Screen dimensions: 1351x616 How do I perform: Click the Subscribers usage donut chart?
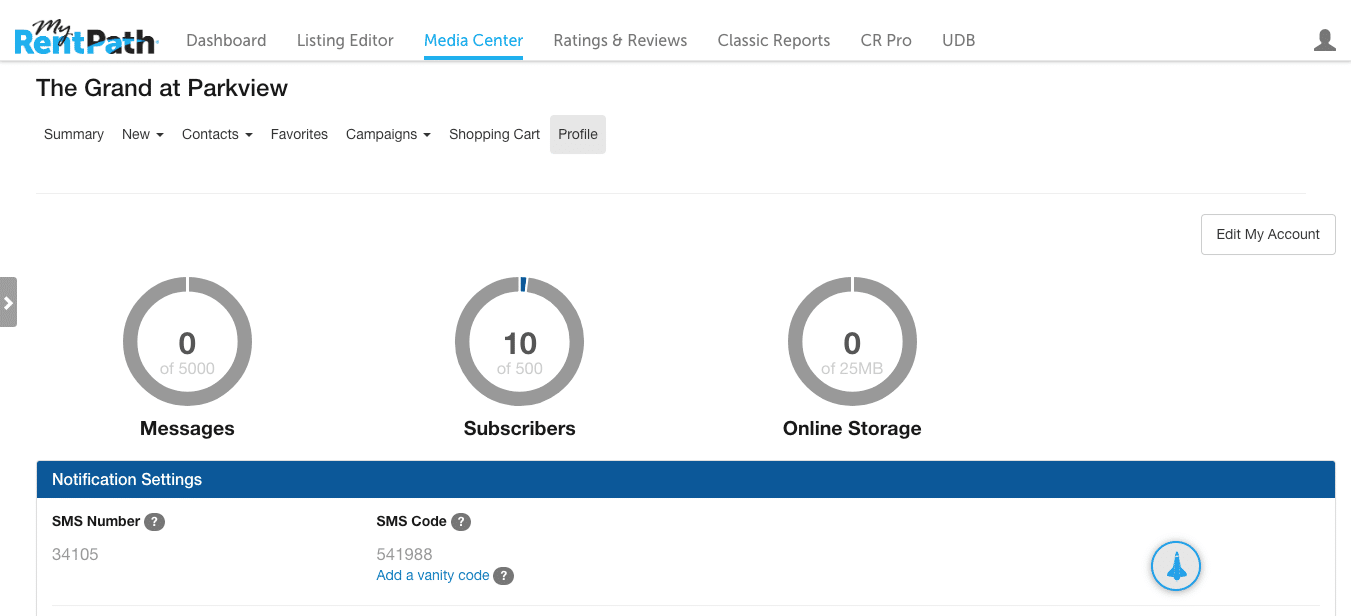520,342
